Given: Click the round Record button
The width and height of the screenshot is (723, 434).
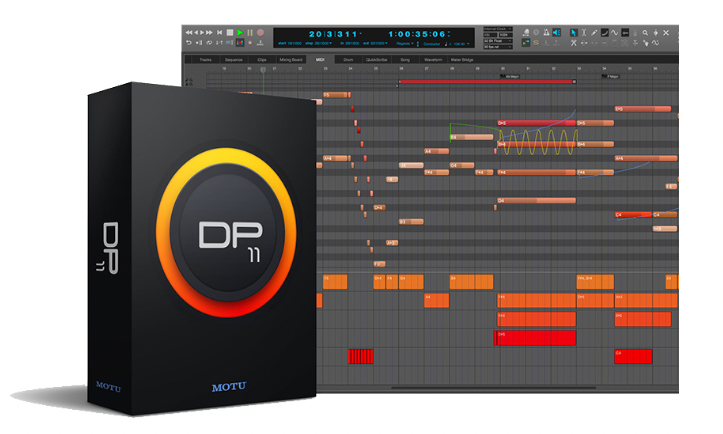Looking at the screenshot, I should point(260,32).
